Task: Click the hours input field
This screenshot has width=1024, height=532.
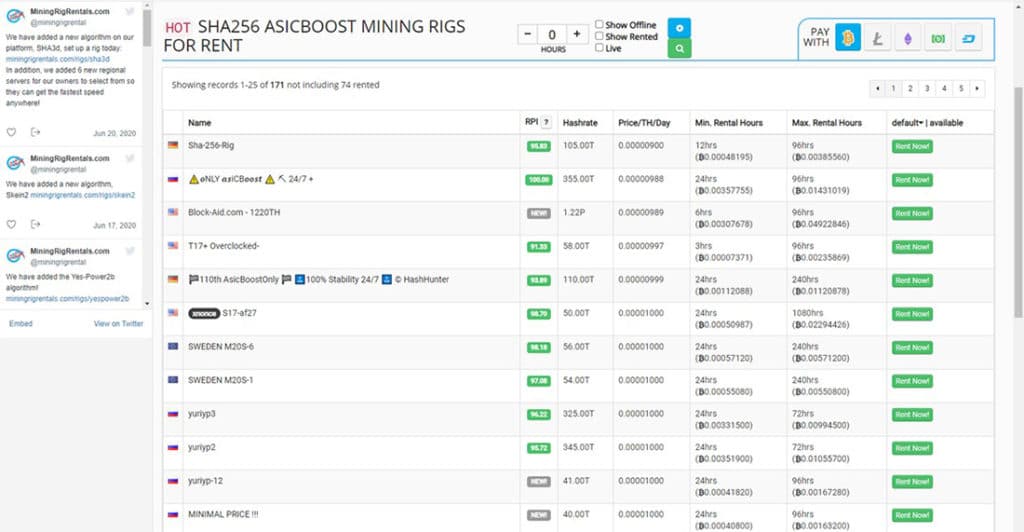Action: 552,34
